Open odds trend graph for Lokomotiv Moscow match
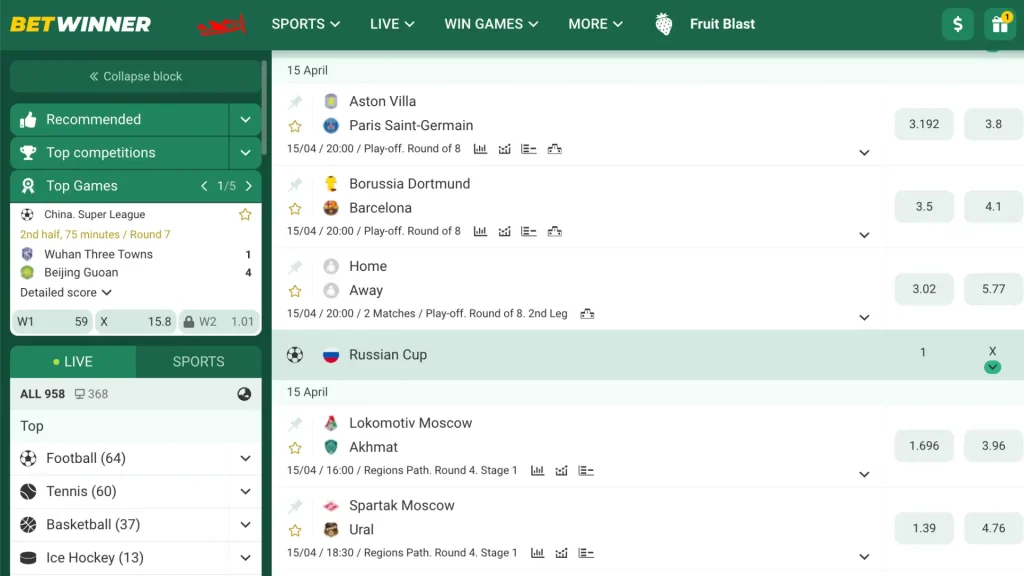This screenshot has width=1024, height=576. pyautogui.click(x=561, y=470)
